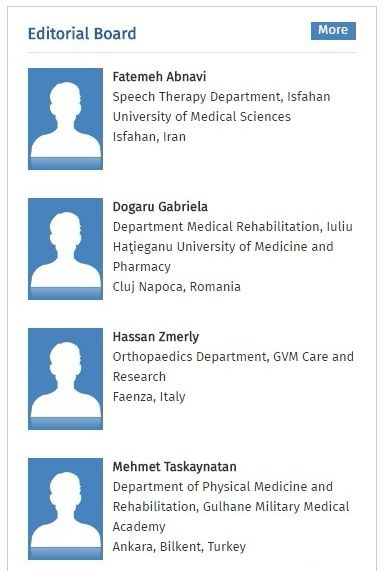Select the name Fatemeh Abnavi
This screenshot has width=383, height=571.
(x=159, y=77)
